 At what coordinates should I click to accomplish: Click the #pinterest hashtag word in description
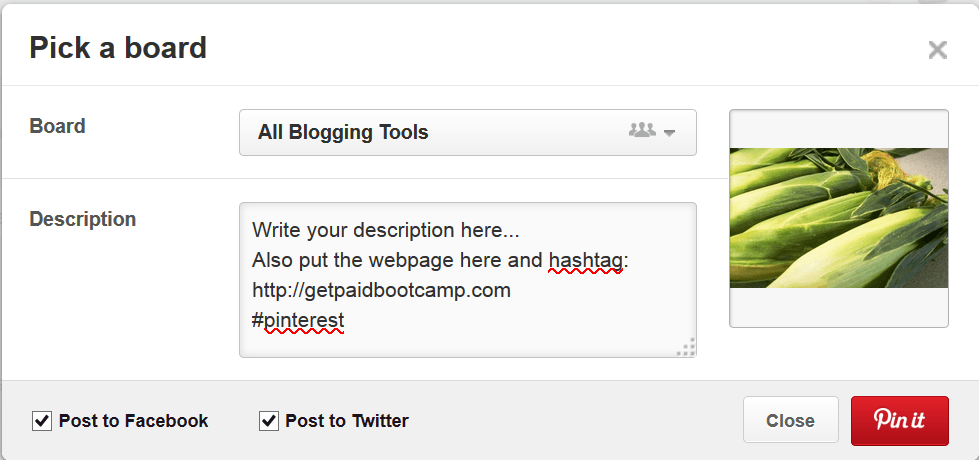pyautogui.click(x=298, y=321)
